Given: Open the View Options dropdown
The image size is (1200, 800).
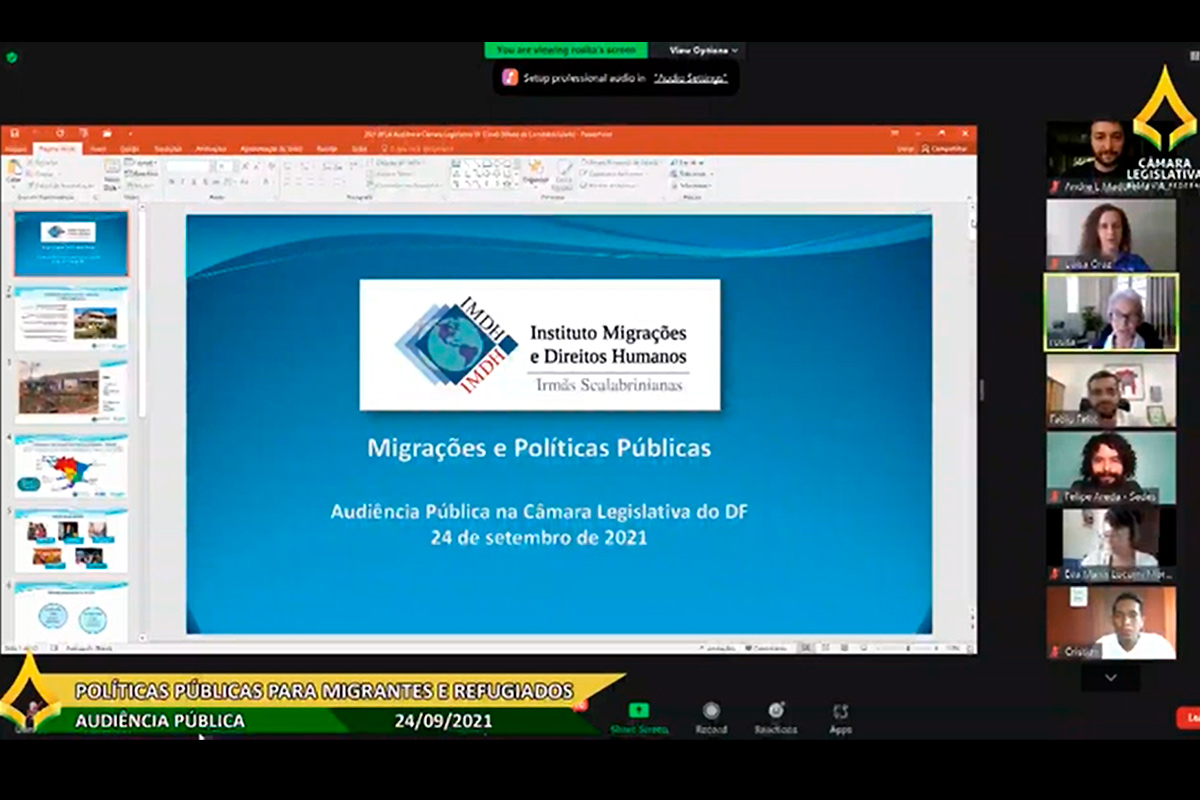Looking at the screenshot, I should [x=704, y=50].
